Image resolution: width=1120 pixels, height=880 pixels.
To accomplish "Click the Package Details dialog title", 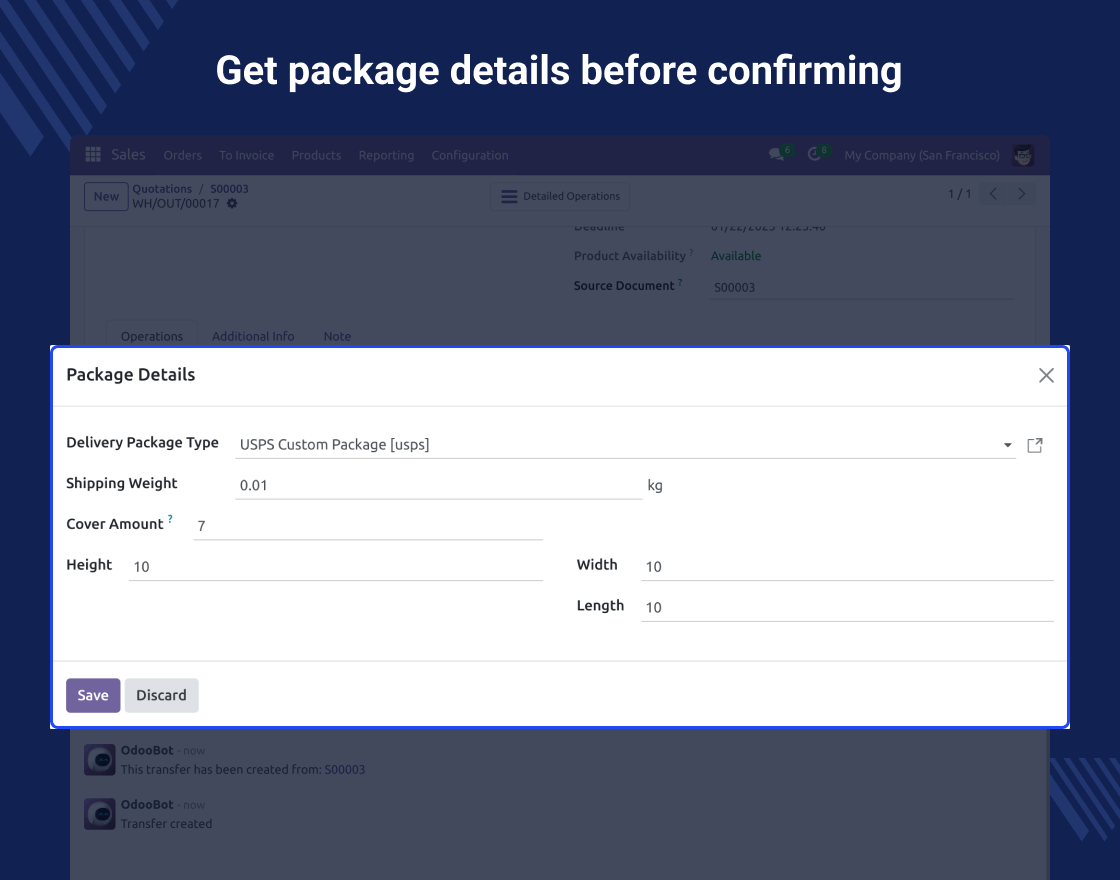I will point(131,374).
